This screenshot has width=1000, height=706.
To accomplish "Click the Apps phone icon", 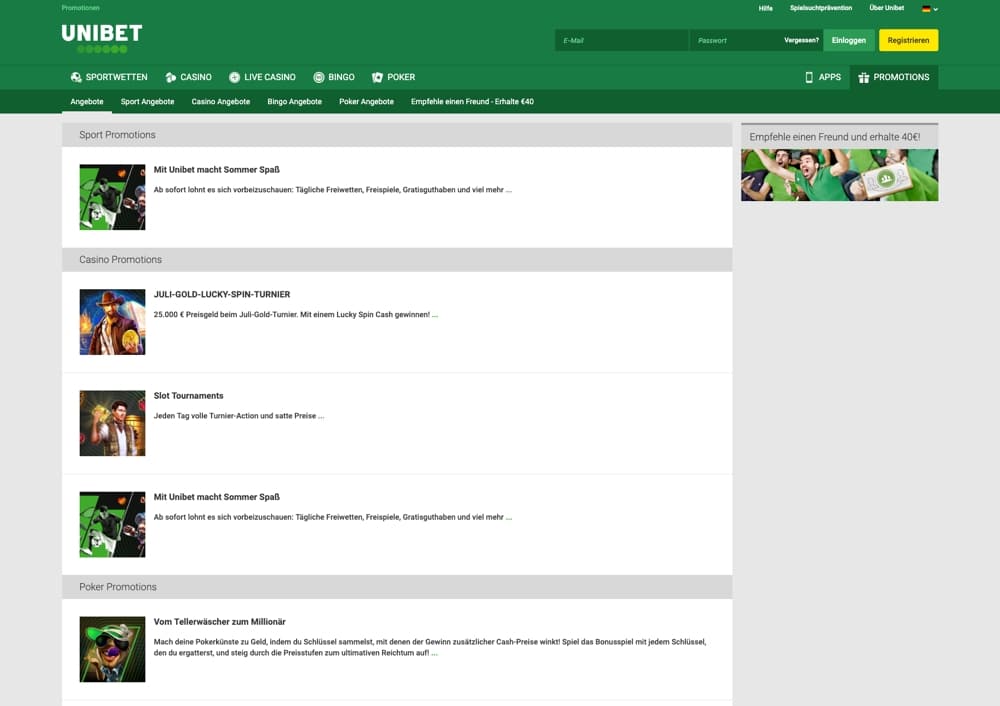I will 809,77.
